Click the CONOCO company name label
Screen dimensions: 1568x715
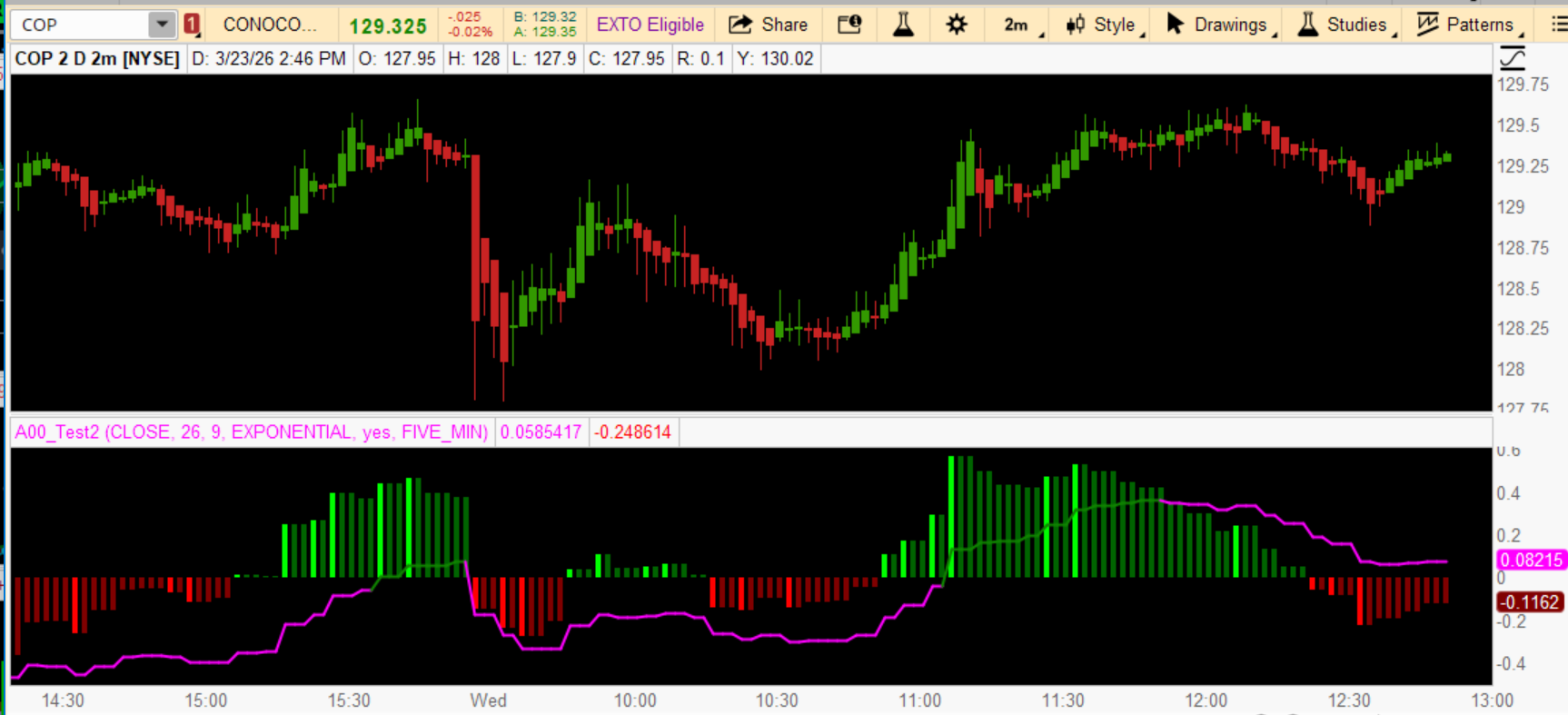pos(270,25)
